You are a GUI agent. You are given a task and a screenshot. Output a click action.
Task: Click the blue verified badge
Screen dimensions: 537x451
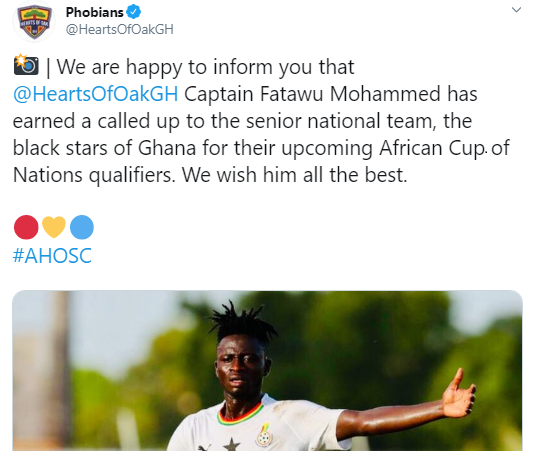point(134,12)
